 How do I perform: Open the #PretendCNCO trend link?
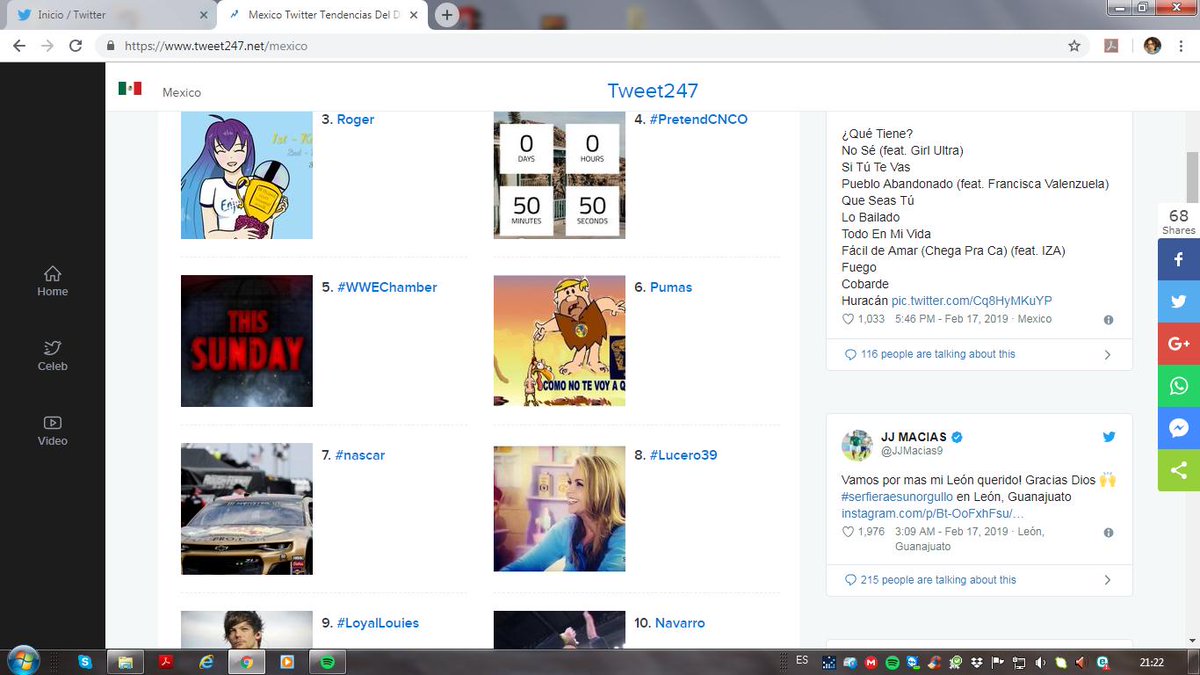coord(698,119)
